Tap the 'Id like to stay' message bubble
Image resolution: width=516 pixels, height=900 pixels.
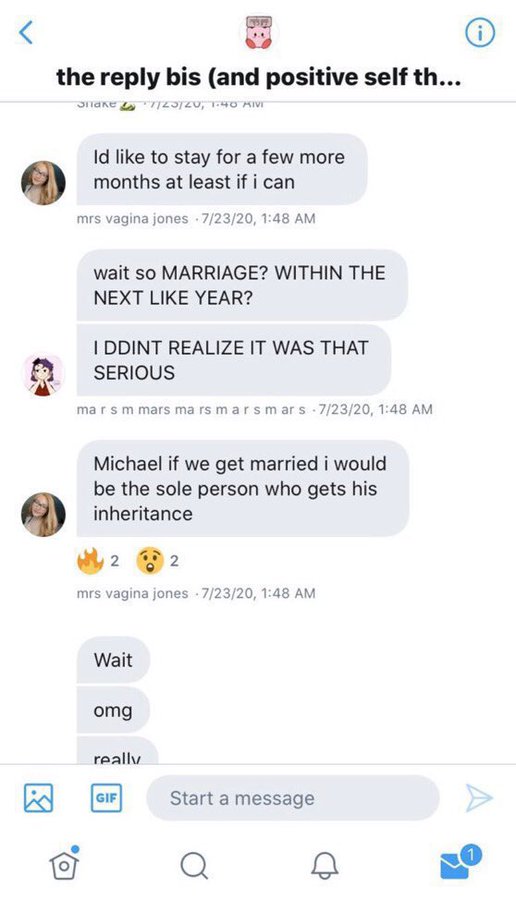pyautogui.click(x=222, y=169)
